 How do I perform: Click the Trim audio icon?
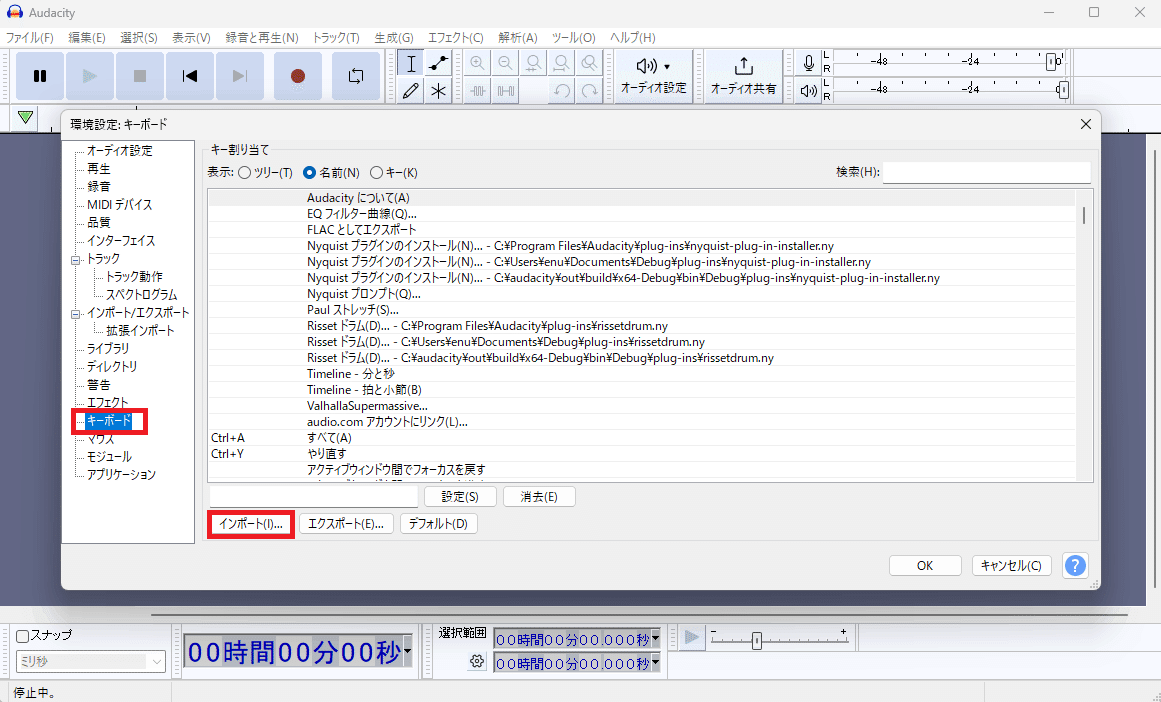point(478,91)
